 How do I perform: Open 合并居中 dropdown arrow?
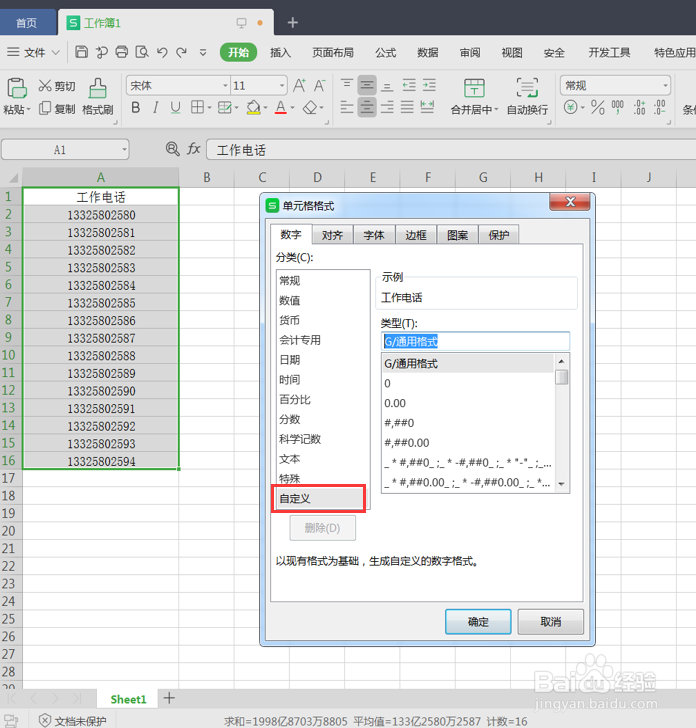[x=496, y=110]
